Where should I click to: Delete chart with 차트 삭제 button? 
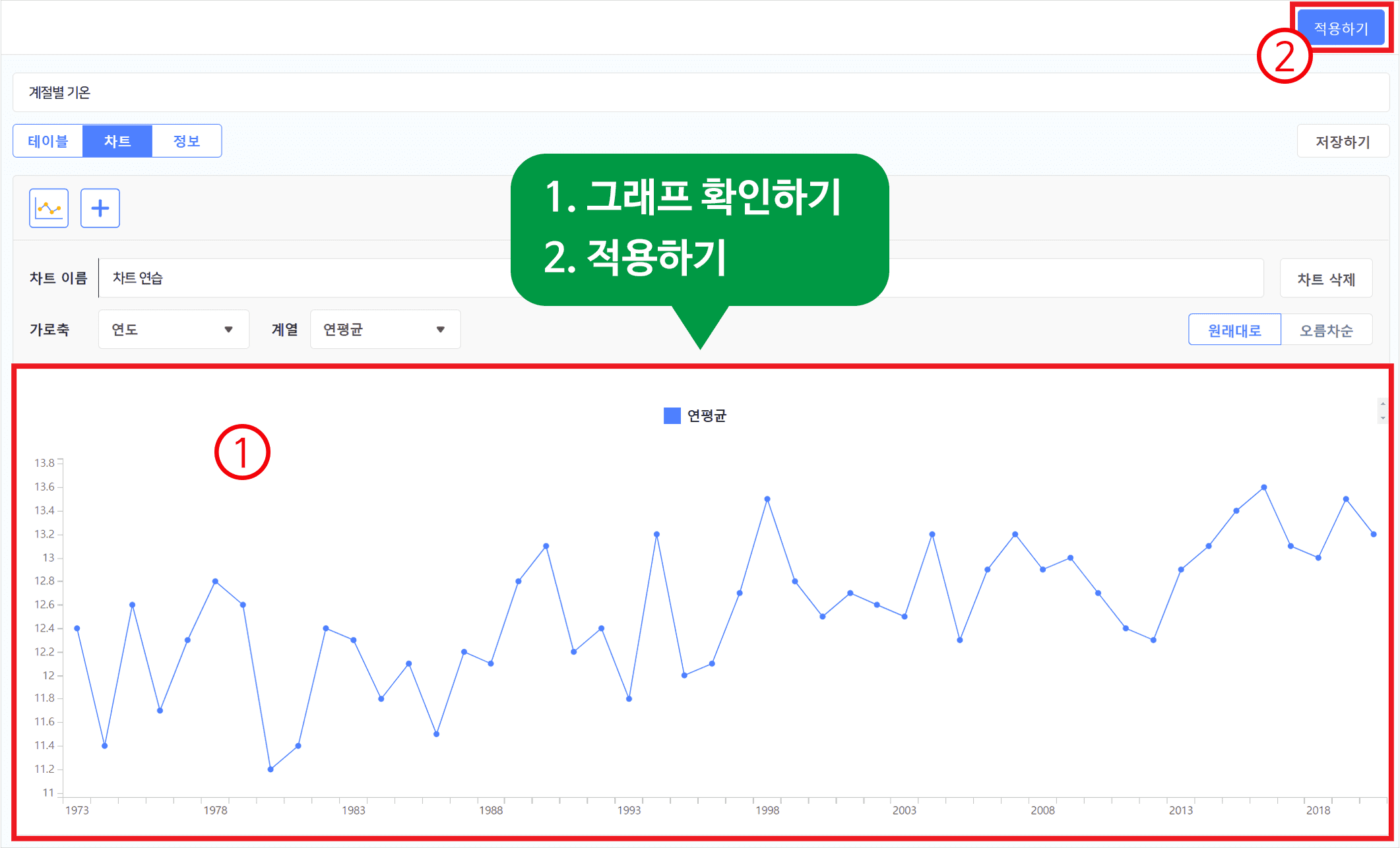point(1326,279)
